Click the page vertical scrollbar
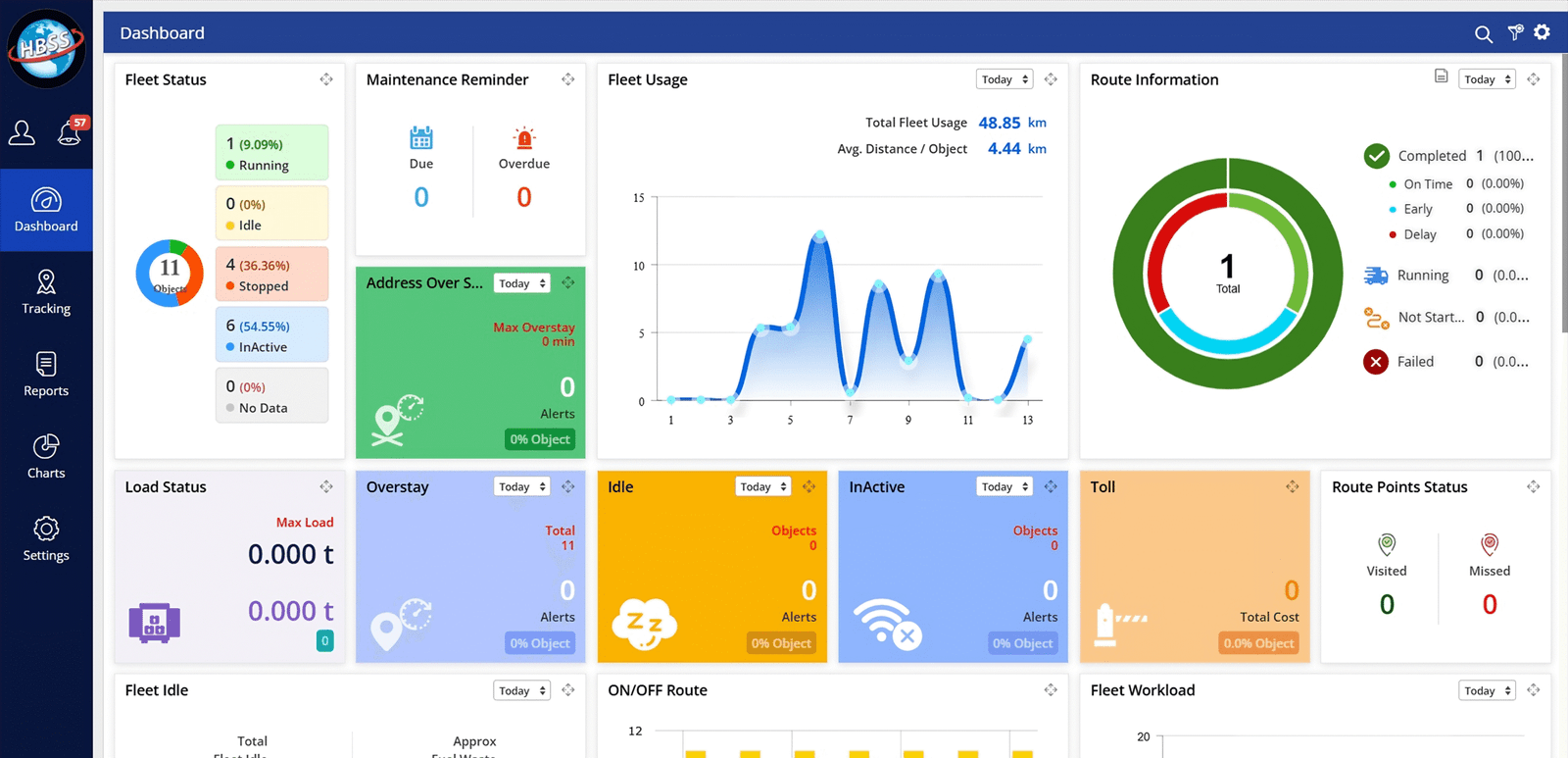 pyautogui.click(x=1563, y=196)
